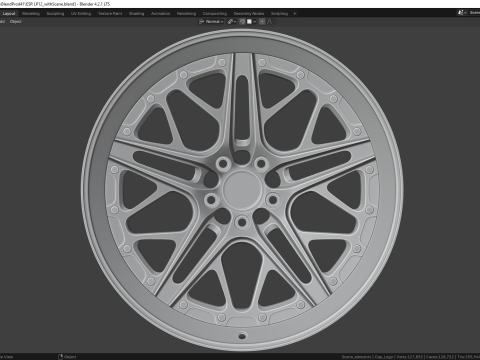Switch to the Rendering workspace tab
Screen dimensions: 480x360
pyautogui.click(x=186, y=14)
